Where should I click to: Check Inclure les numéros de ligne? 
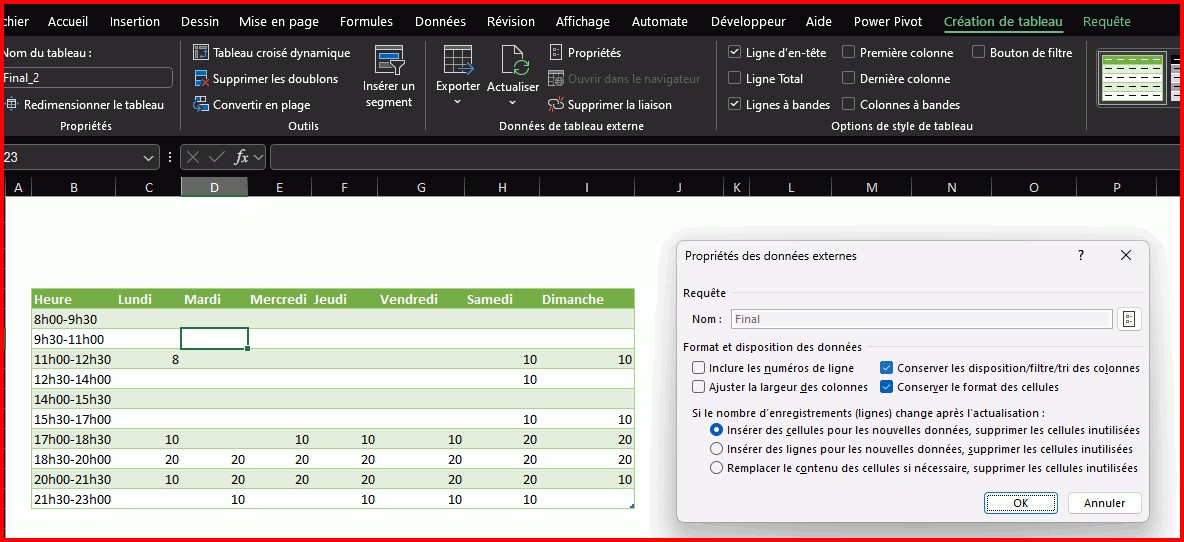pos(699,368)
